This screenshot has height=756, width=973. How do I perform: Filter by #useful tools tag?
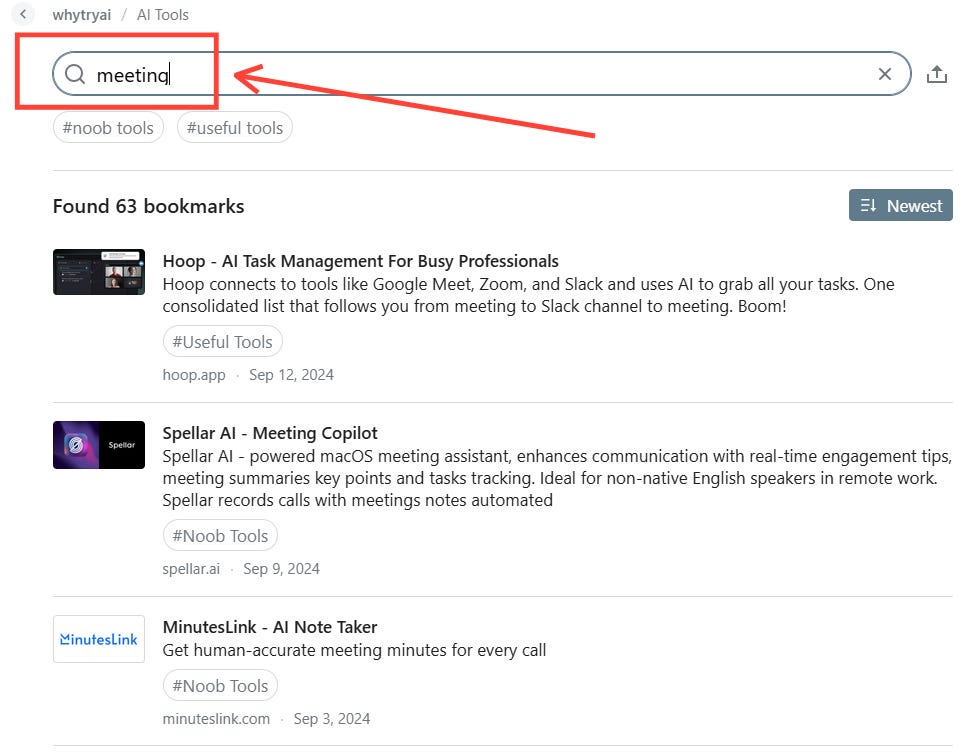[x=235, y=127]
